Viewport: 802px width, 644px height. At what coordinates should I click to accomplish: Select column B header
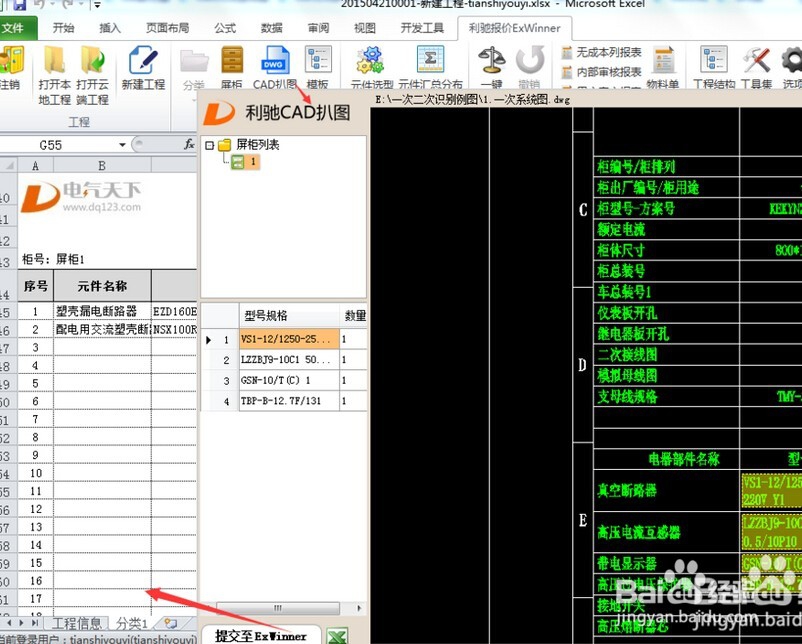pos(102,165)
